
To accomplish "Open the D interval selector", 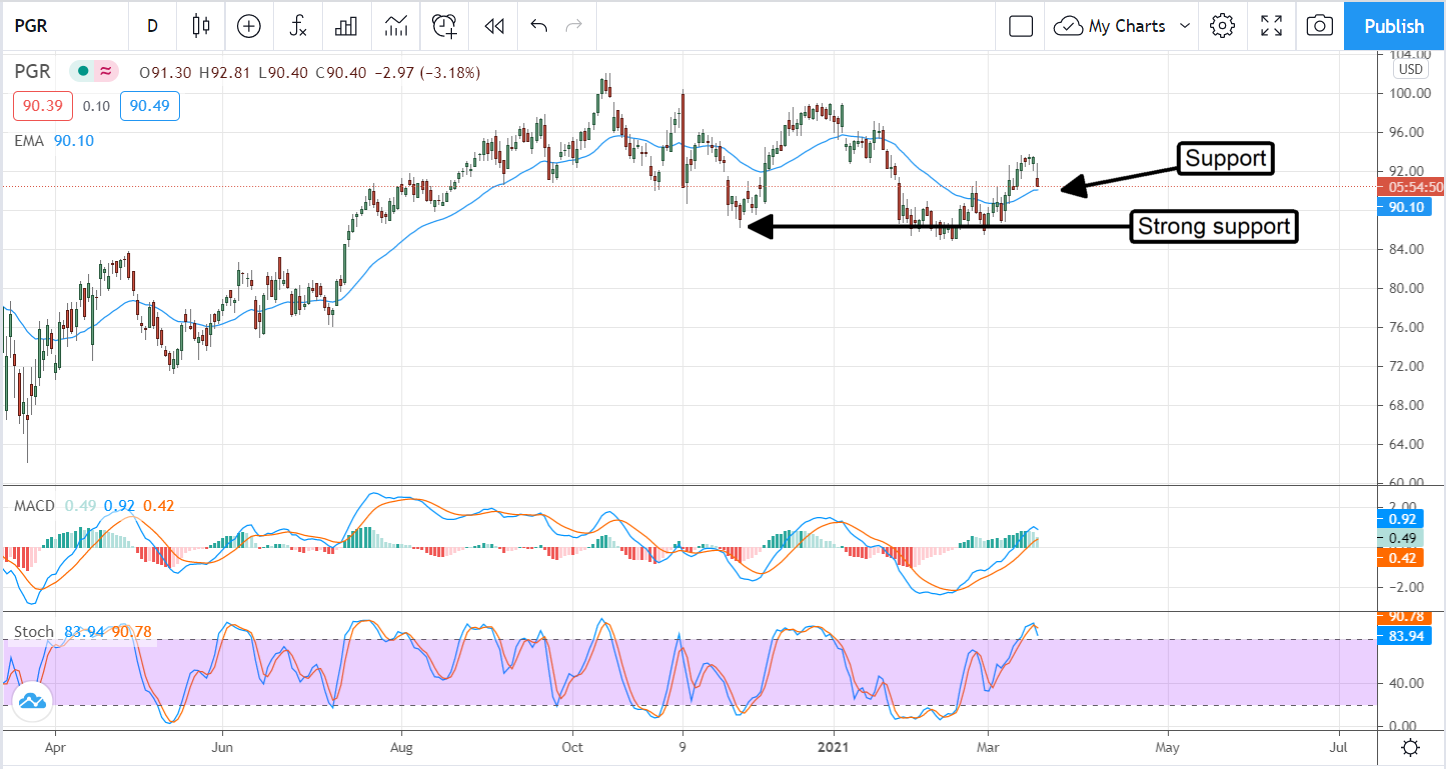I will click(152, 26).
